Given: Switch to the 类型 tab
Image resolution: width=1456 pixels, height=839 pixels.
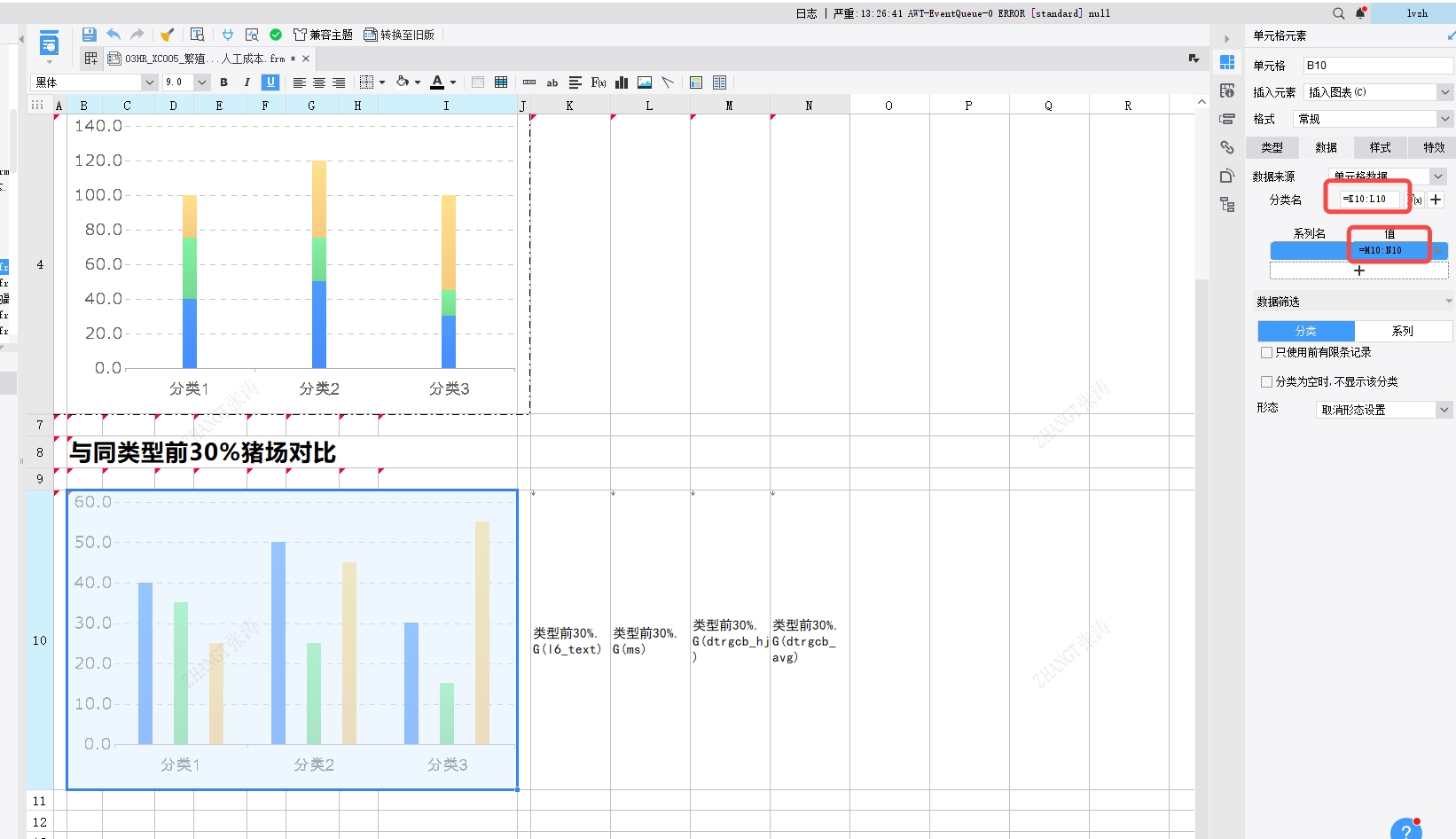Looking at the screenshot, I should pyautogui.click(x=1272, y=147).
